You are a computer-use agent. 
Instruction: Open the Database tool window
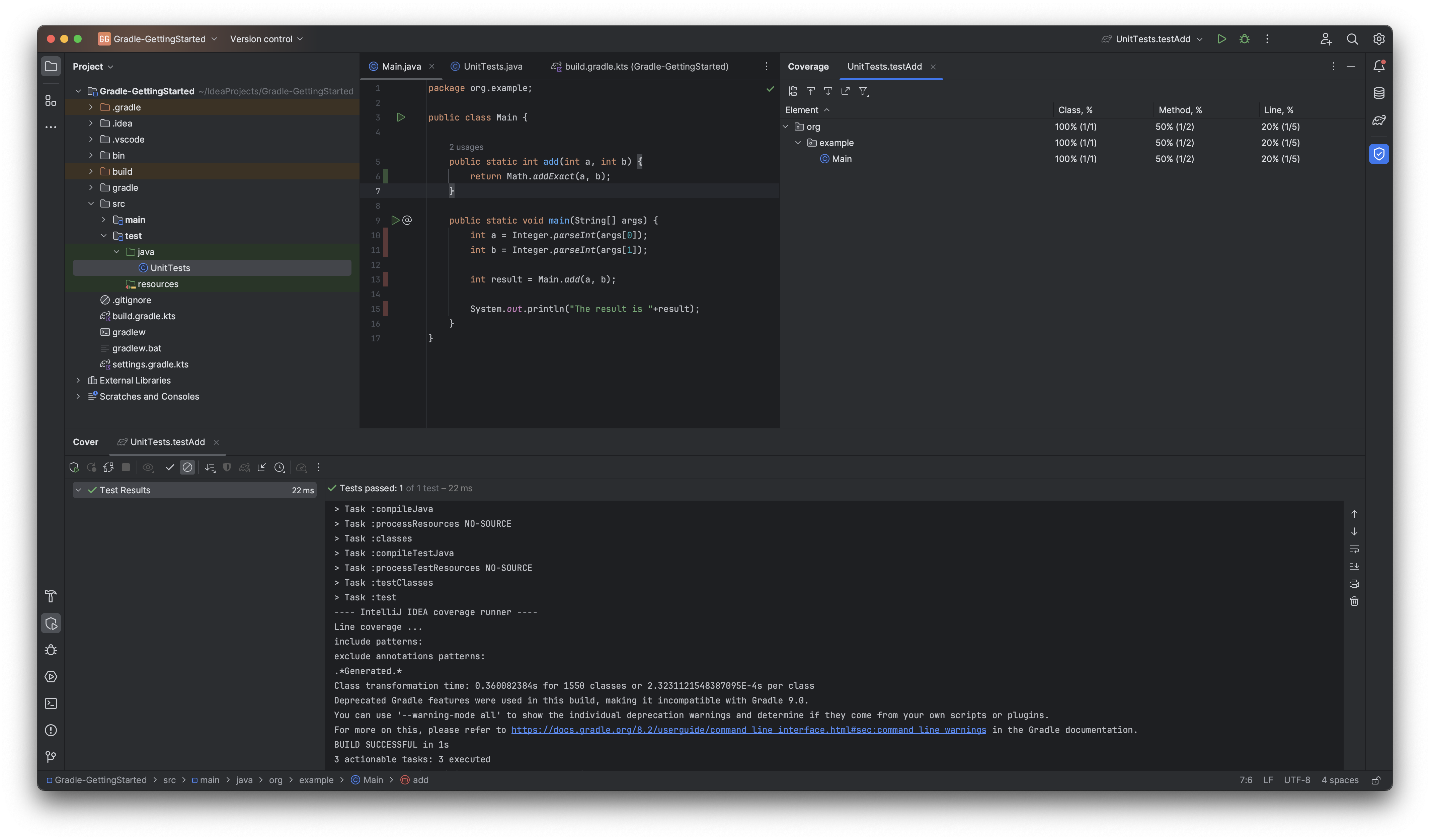pos(1379,93)
